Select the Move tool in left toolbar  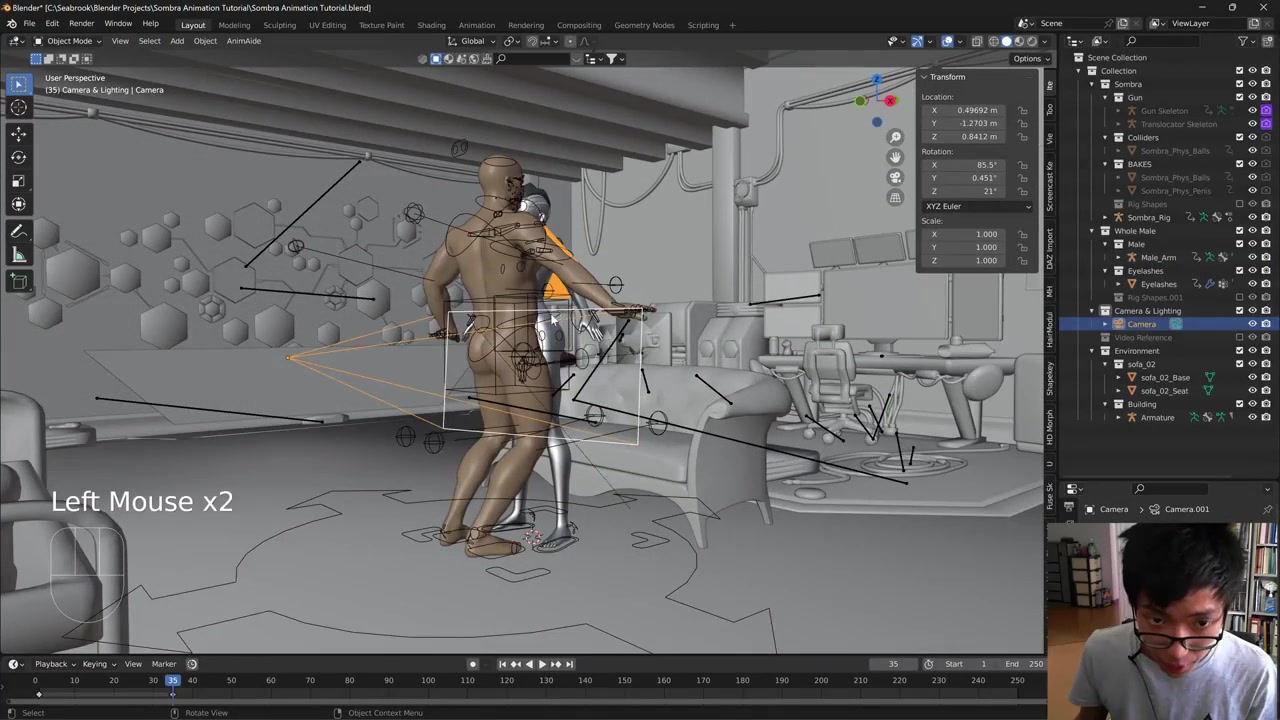18,133
